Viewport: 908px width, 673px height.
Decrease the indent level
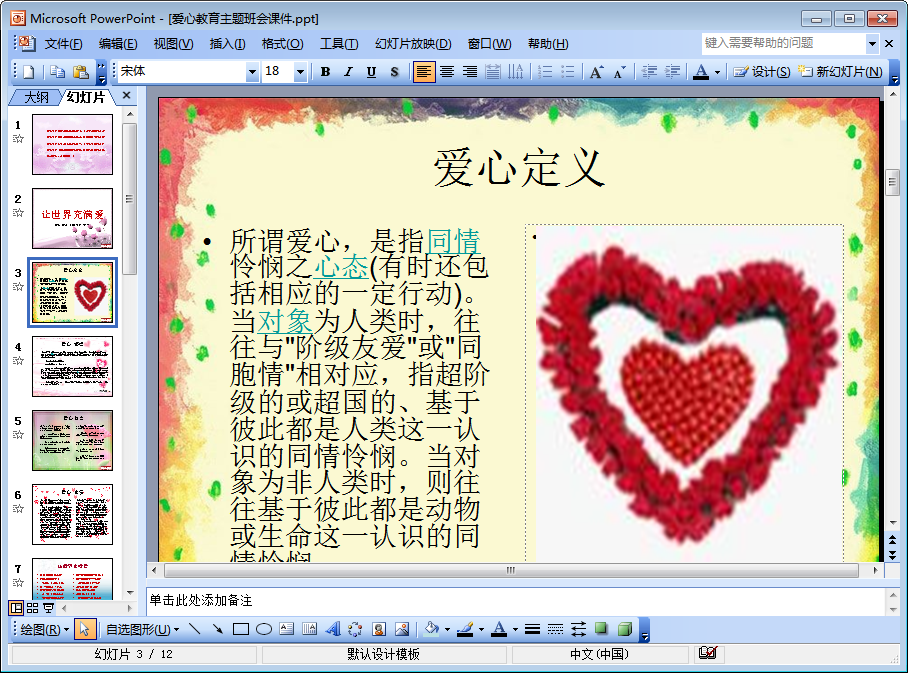point(649,72)
